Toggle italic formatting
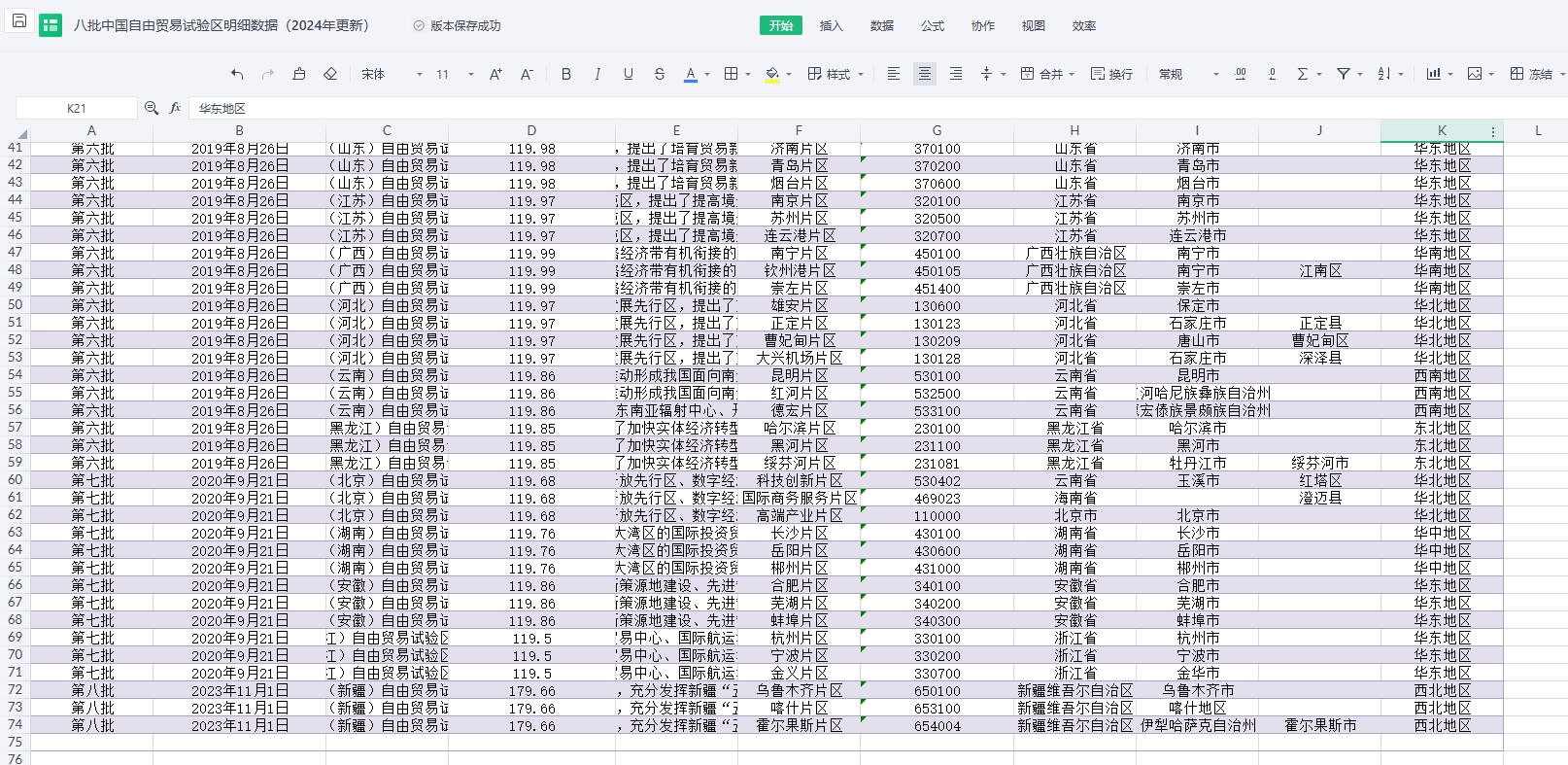This screenshot has height=765, width=1568. click(x=597, y=74)
